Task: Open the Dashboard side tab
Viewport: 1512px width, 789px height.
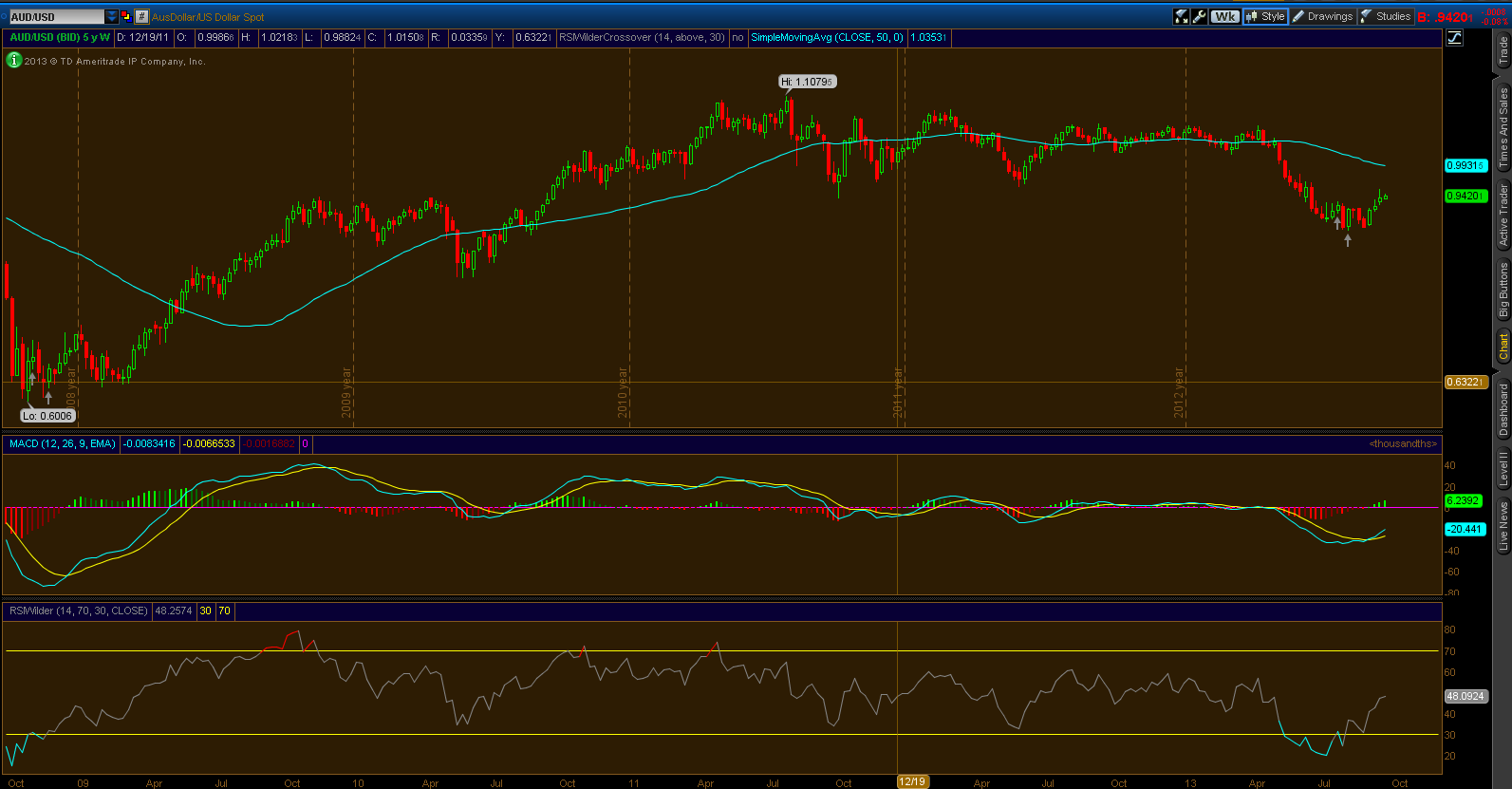Action: click(x=1503, y=409)
